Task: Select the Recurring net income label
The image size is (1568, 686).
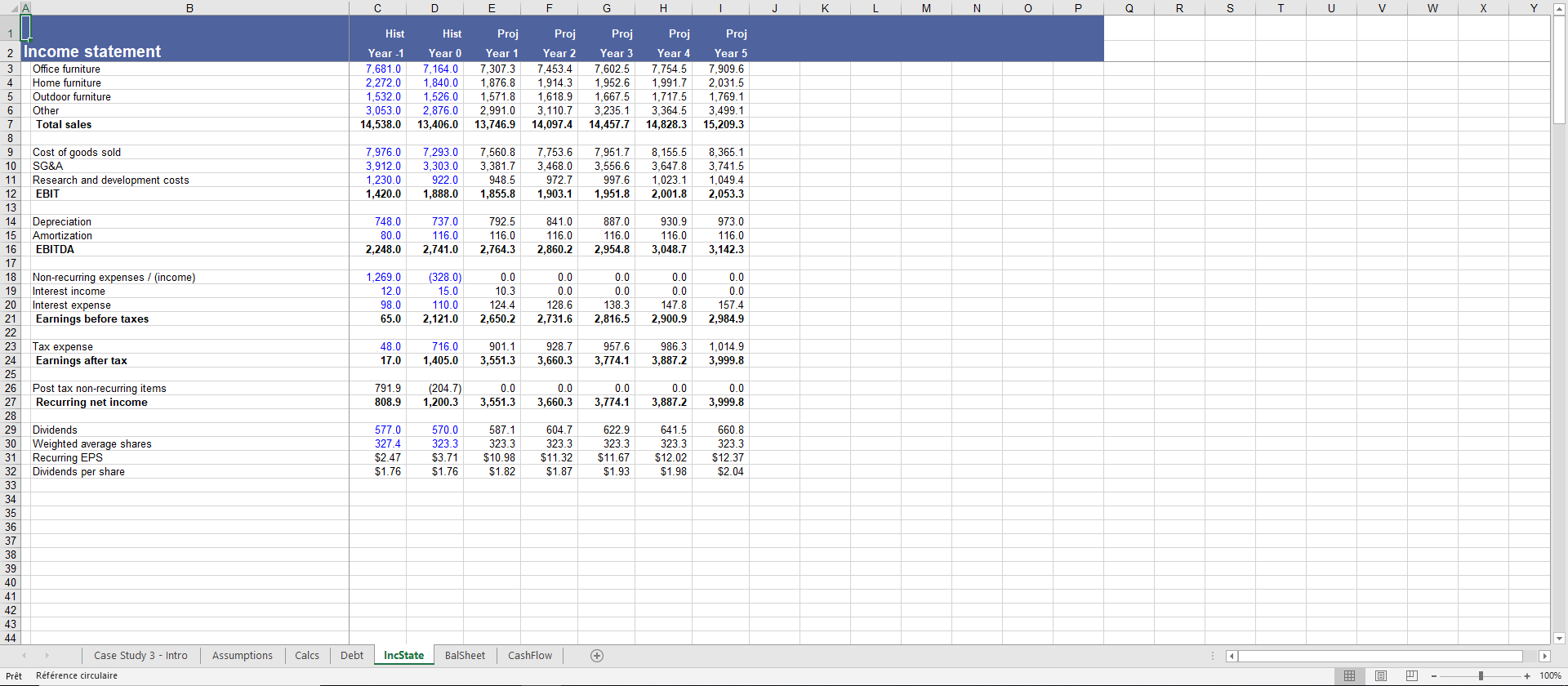Action: coord(91,403)
